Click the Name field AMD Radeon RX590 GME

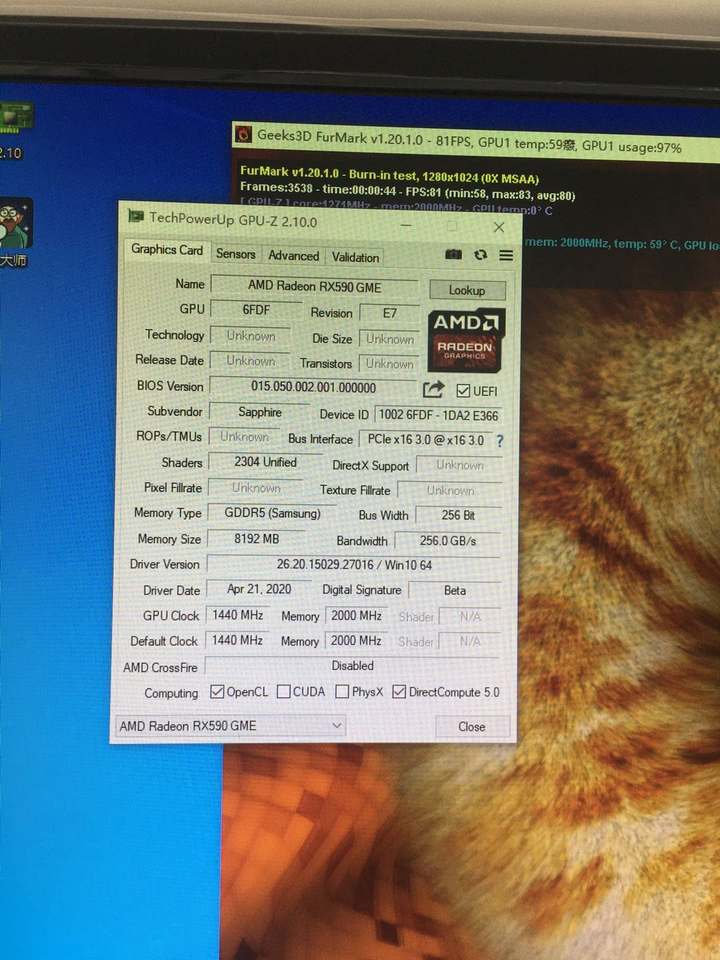click(x=315, y=286)
